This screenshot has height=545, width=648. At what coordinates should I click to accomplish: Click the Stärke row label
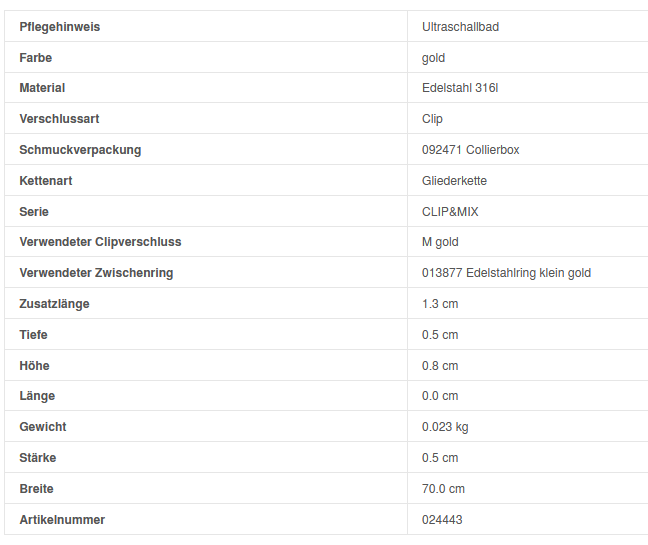pos(38,458)
